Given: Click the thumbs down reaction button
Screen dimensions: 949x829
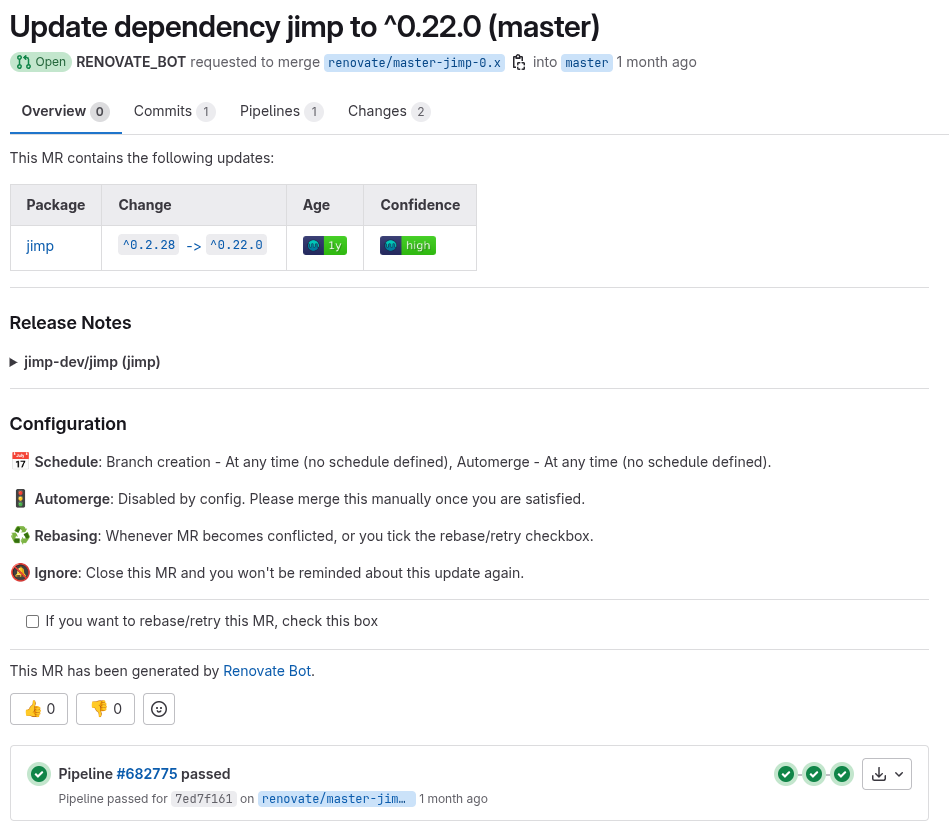Looking at the screenshot, I should (105, 709).
